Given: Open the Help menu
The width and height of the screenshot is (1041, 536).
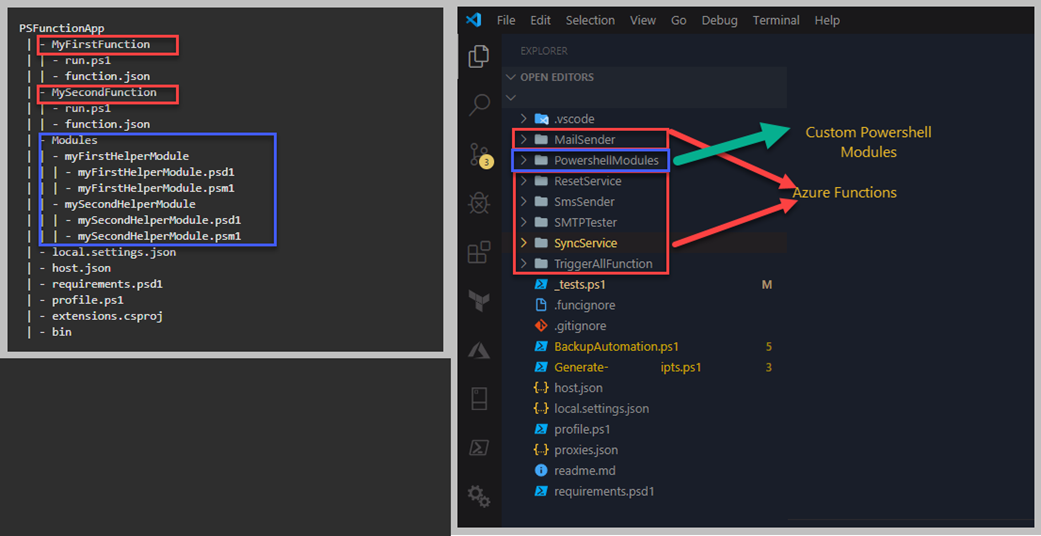Looking at the screenshot, I should (x=827, y=21).
